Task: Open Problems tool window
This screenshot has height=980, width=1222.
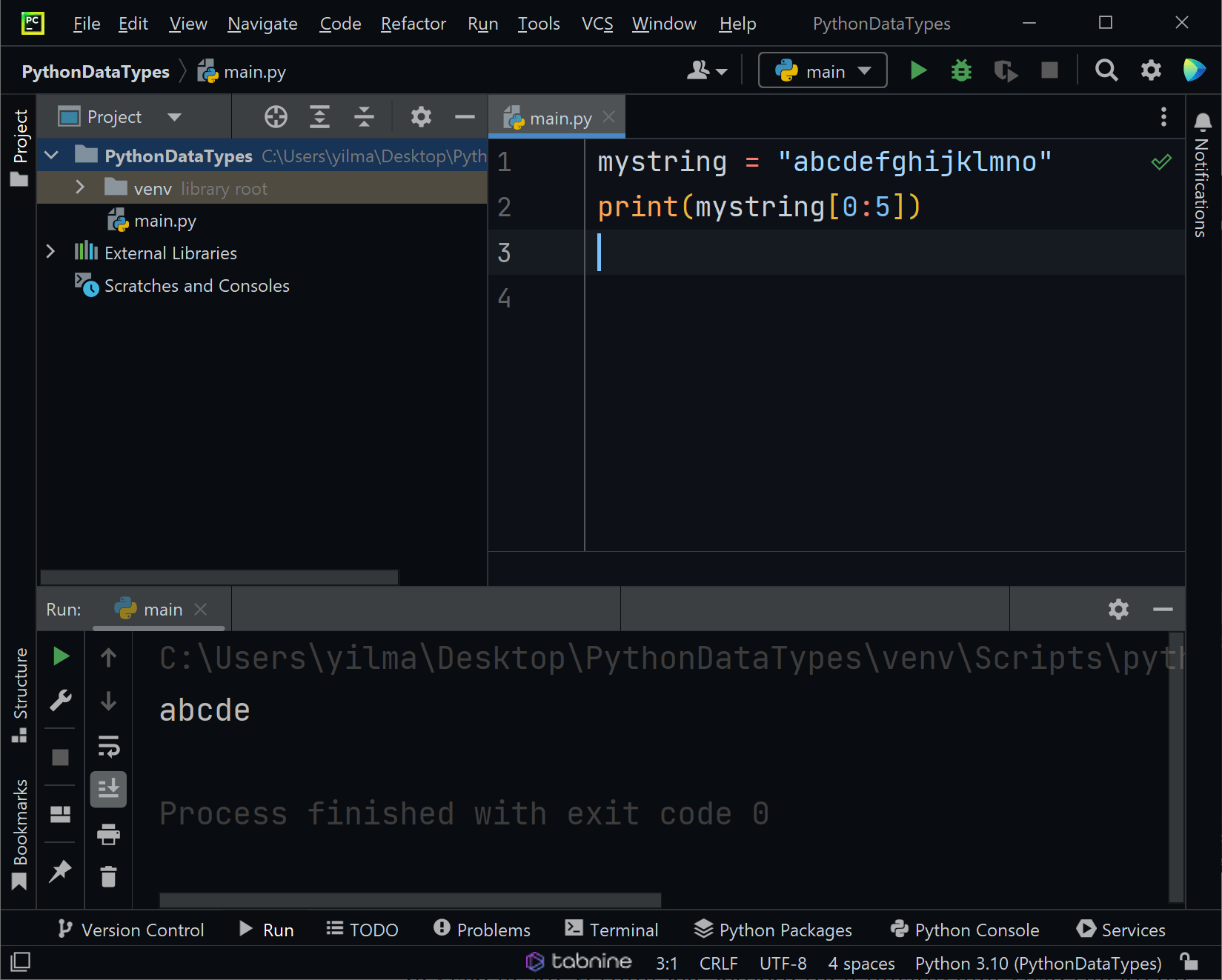Action: pos(482,930)
